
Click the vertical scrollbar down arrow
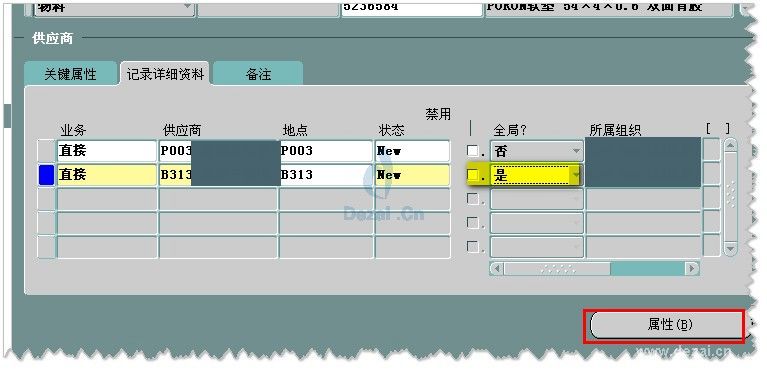pyautogui.click(x=730, y=249)
